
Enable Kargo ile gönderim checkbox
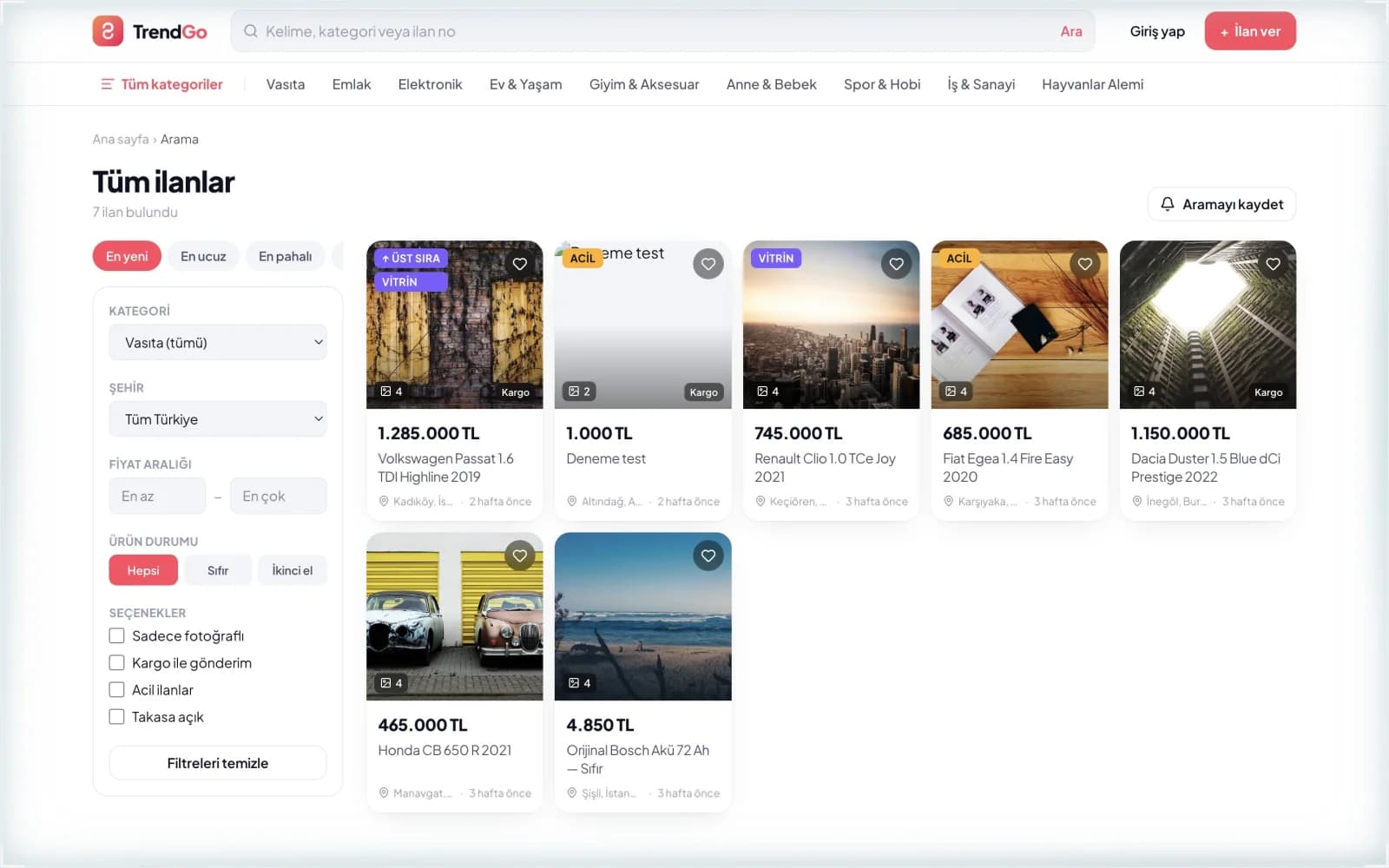point(116,663)
